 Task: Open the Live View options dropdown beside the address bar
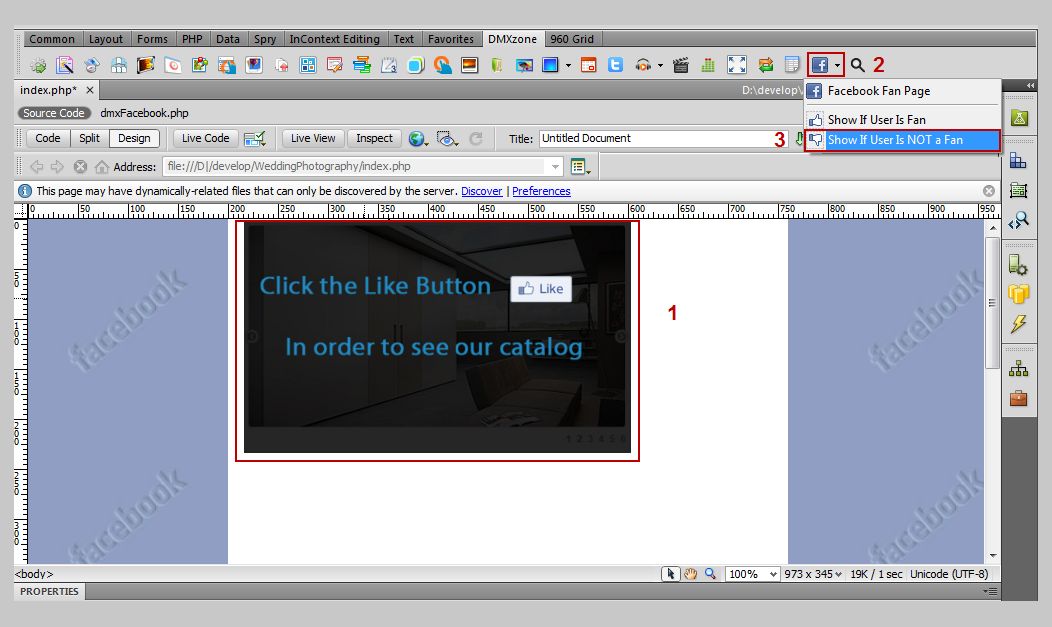coord(580,166)
